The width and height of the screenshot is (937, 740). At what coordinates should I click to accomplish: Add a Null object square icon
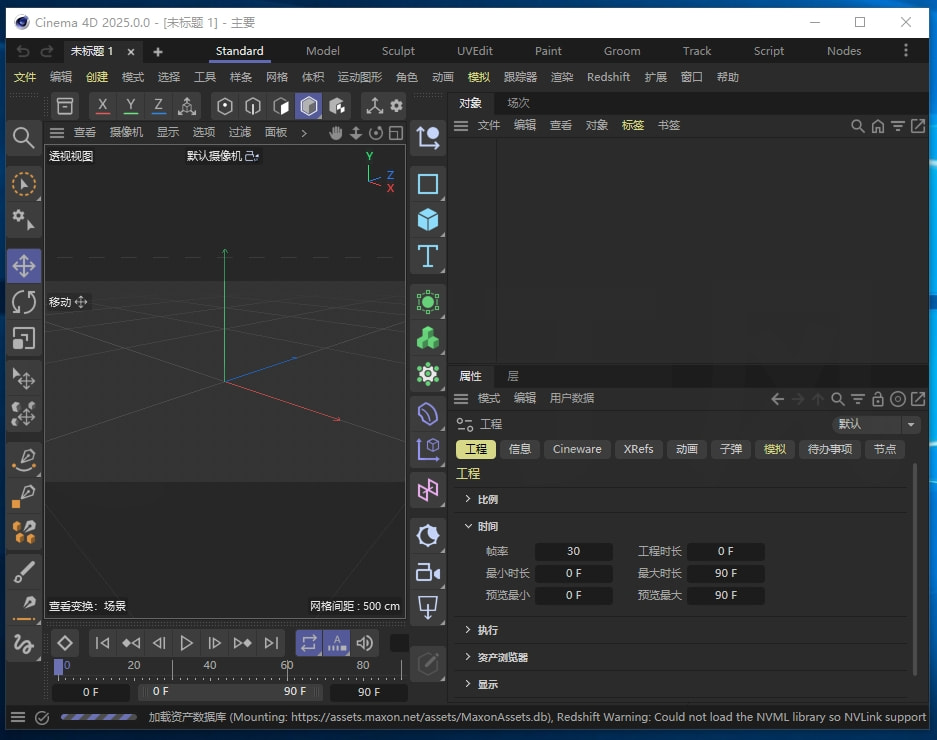428,184
